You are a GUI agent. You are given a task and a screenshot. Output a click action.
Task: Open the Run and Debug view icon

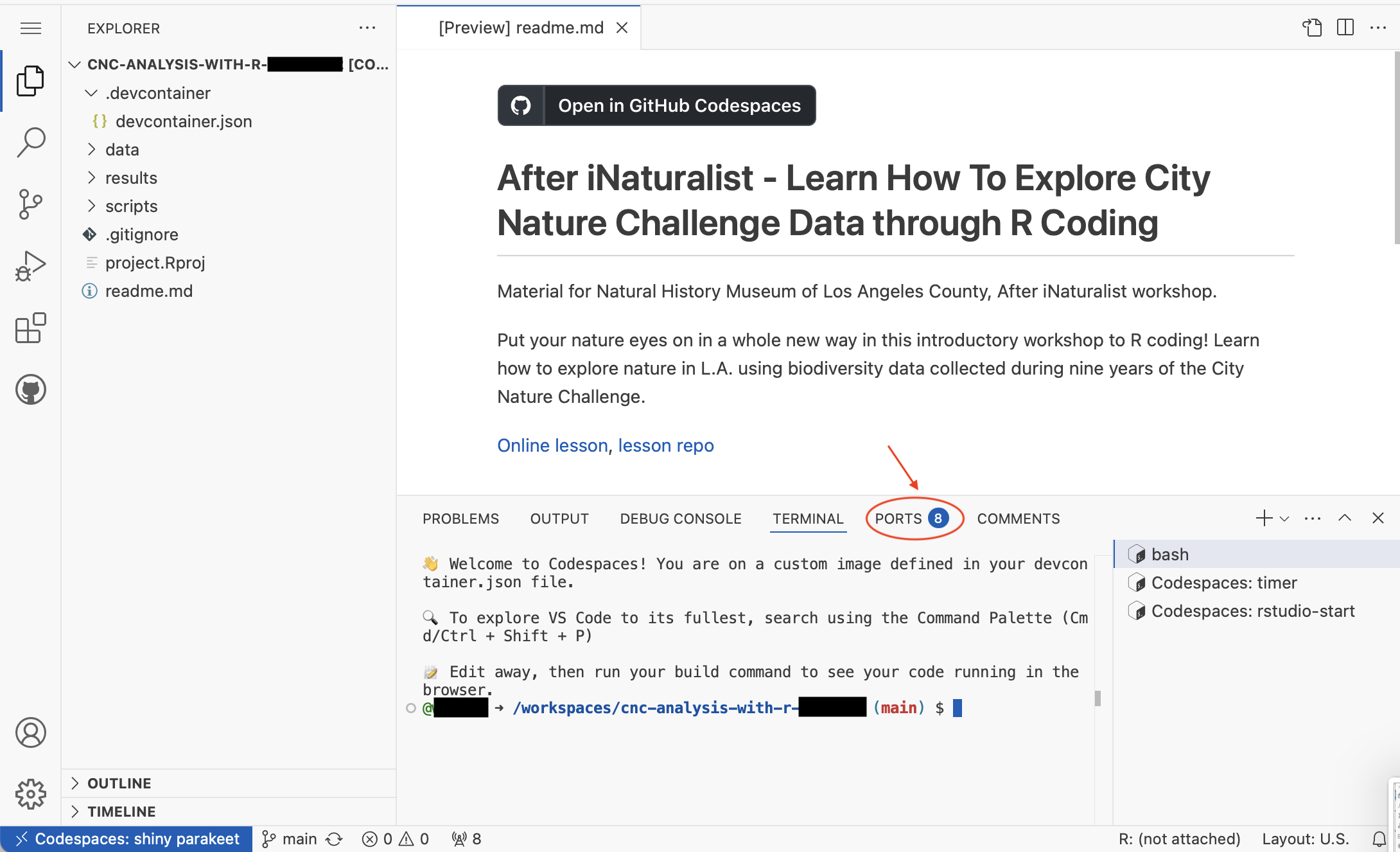30,265
